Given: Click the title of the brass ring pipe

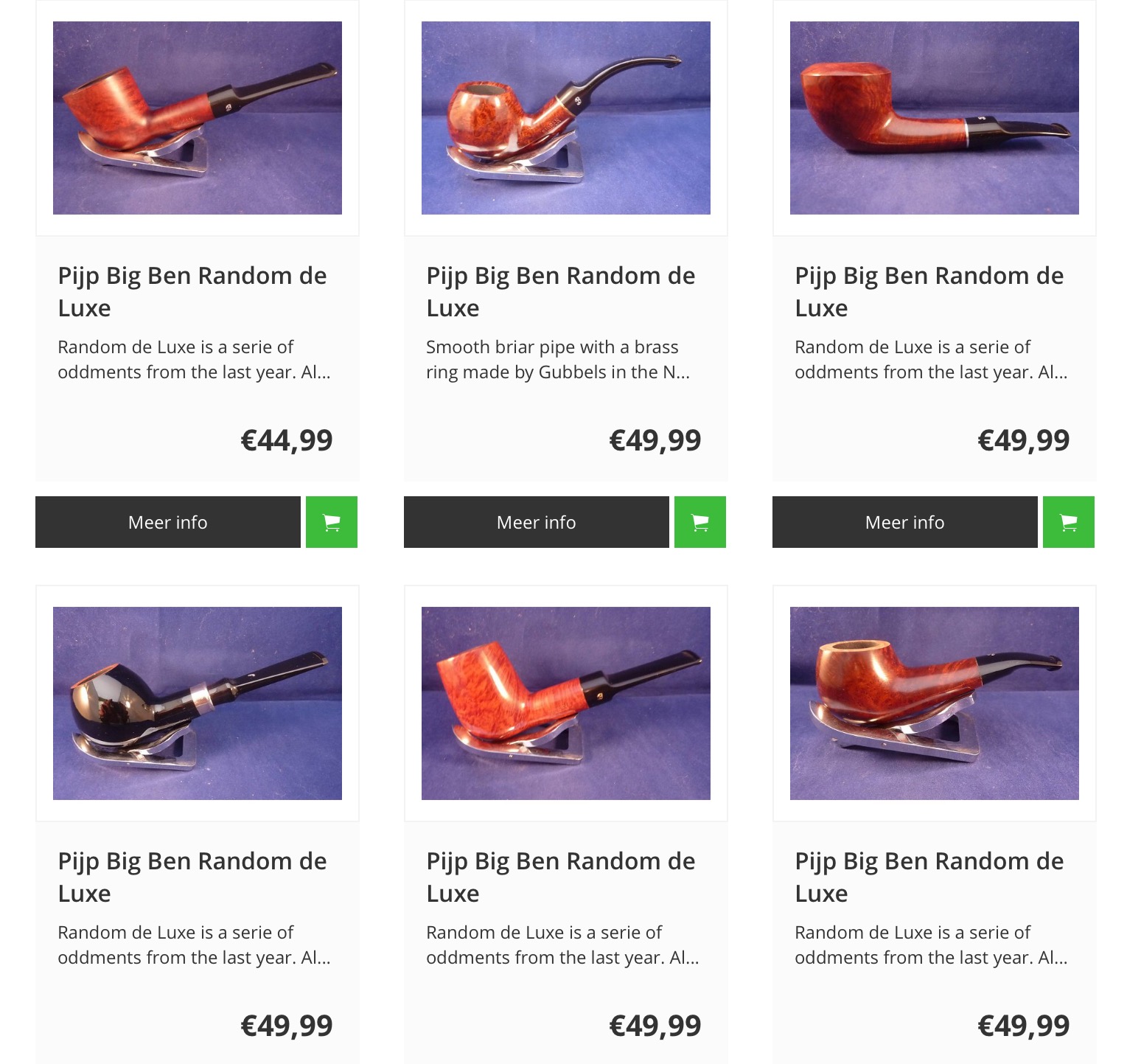Looking at the screenshot, I should (561, 291).
